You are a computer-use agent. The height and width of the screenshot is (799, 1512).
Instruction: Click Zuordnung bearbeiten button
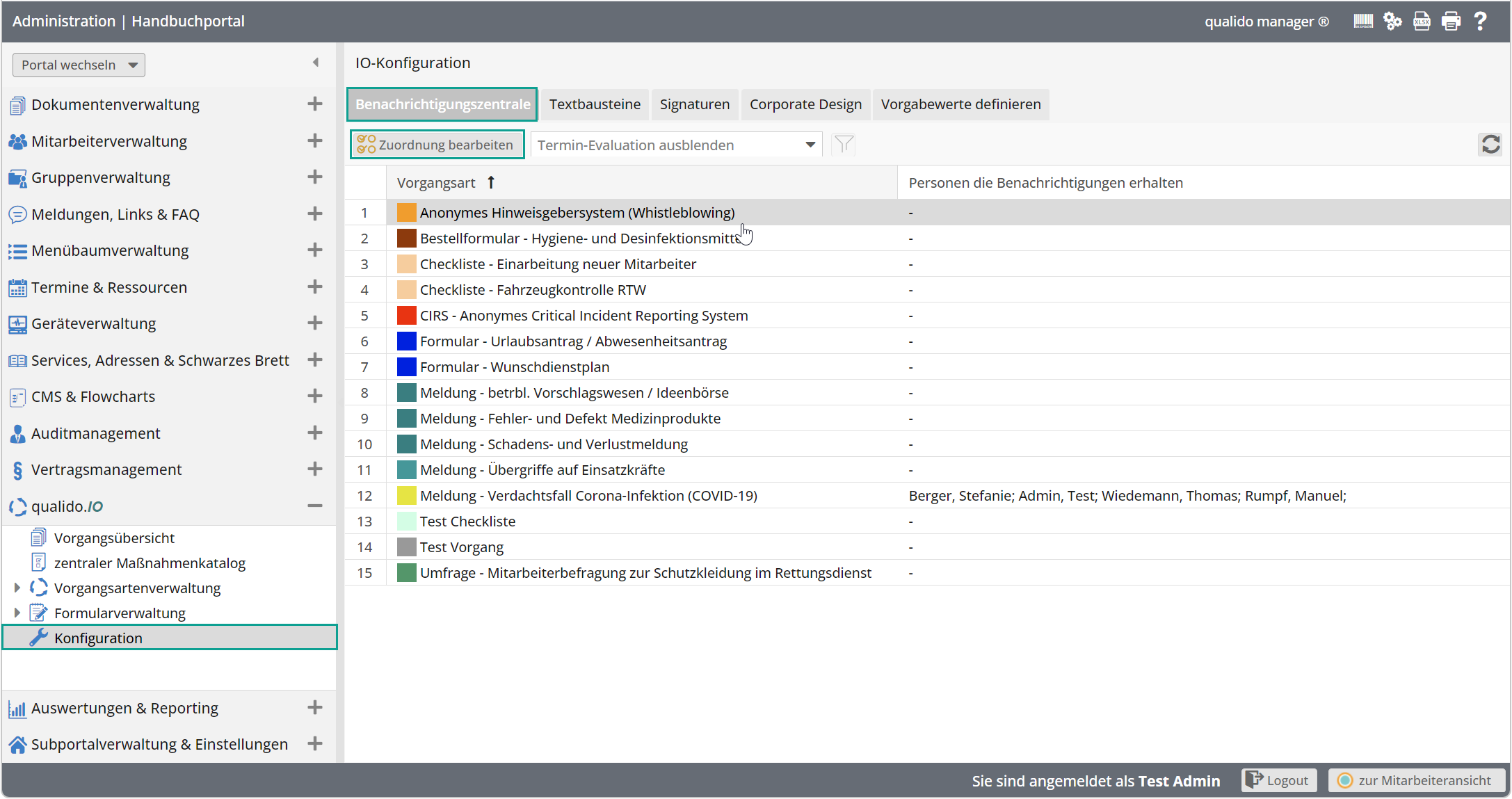coord(437,145)
